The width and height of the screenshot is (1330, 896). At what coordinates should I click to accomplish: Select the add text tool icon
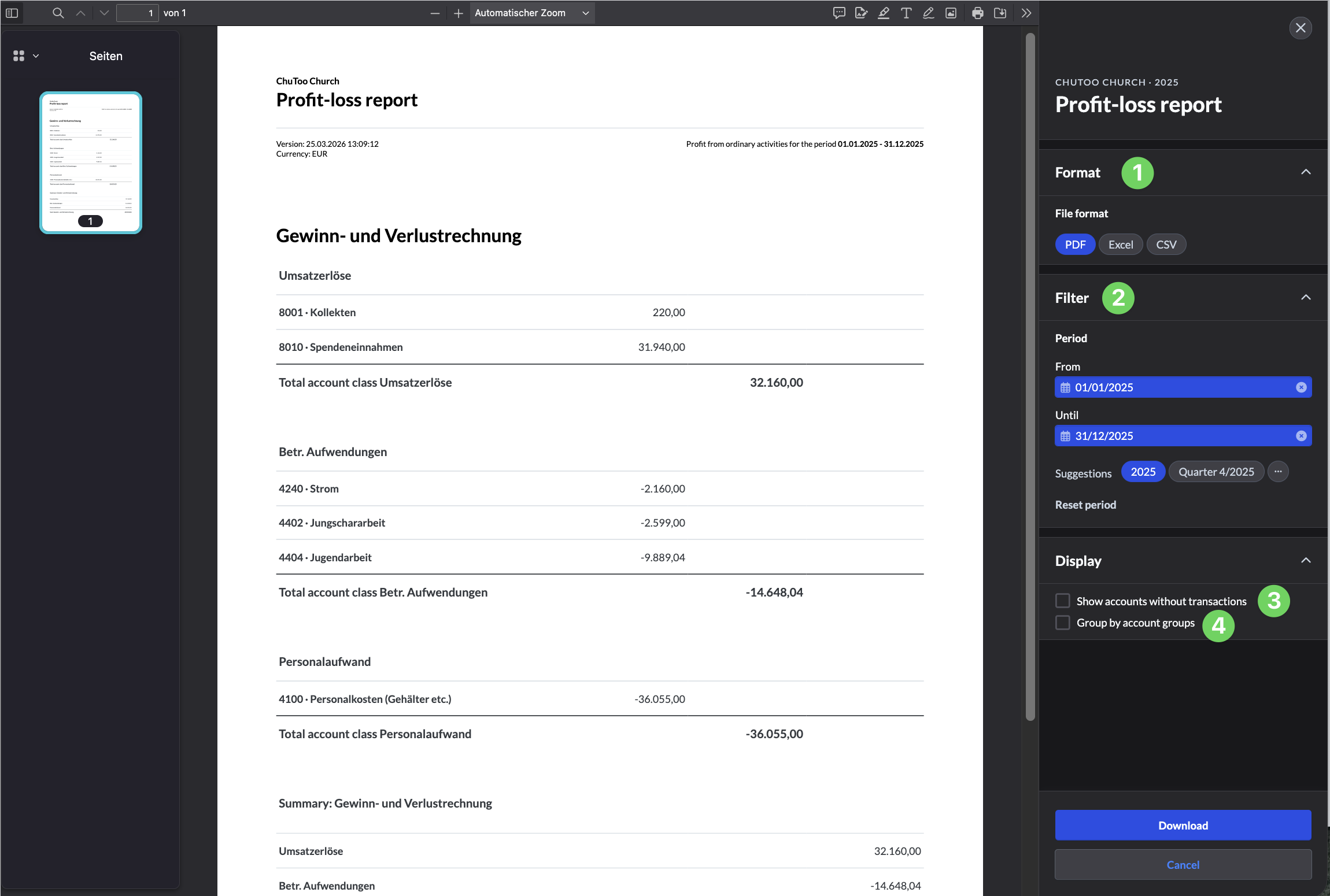(x=906, y=13)
